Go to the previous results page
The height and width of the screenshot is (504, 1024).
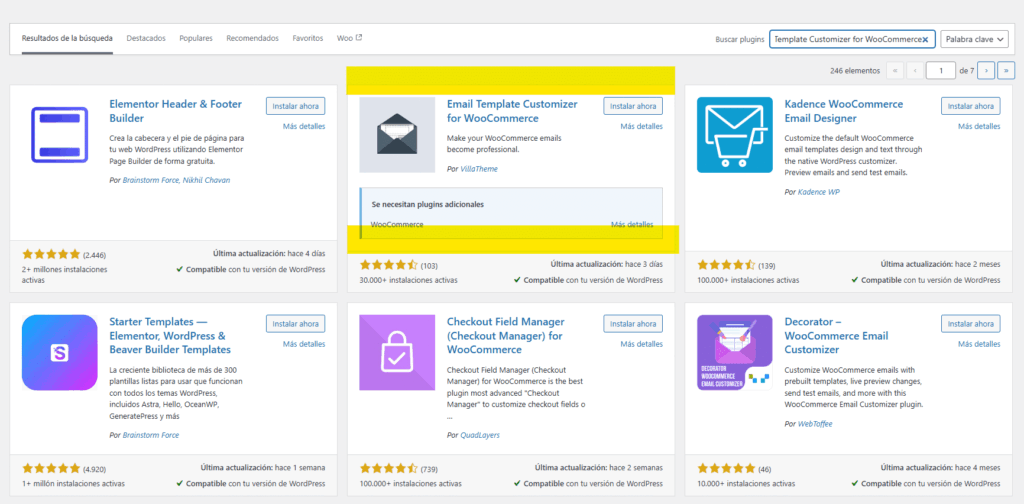pyautogui.click(x=915, y=71)
